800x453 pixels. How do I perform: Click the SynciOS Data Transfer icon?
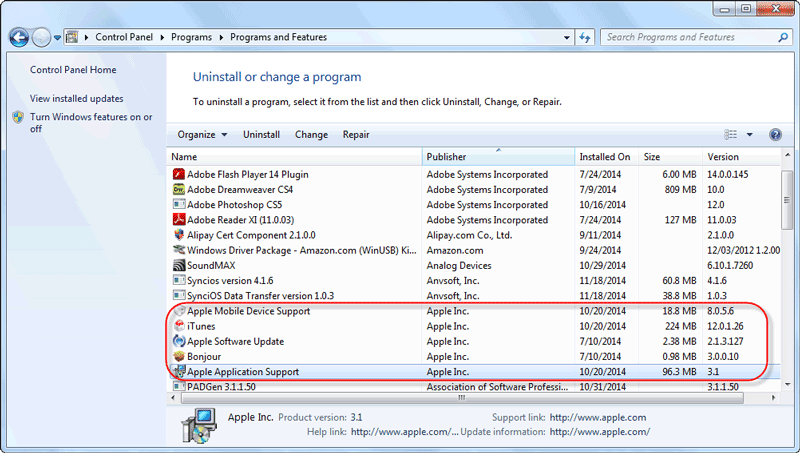coord(179,296)
